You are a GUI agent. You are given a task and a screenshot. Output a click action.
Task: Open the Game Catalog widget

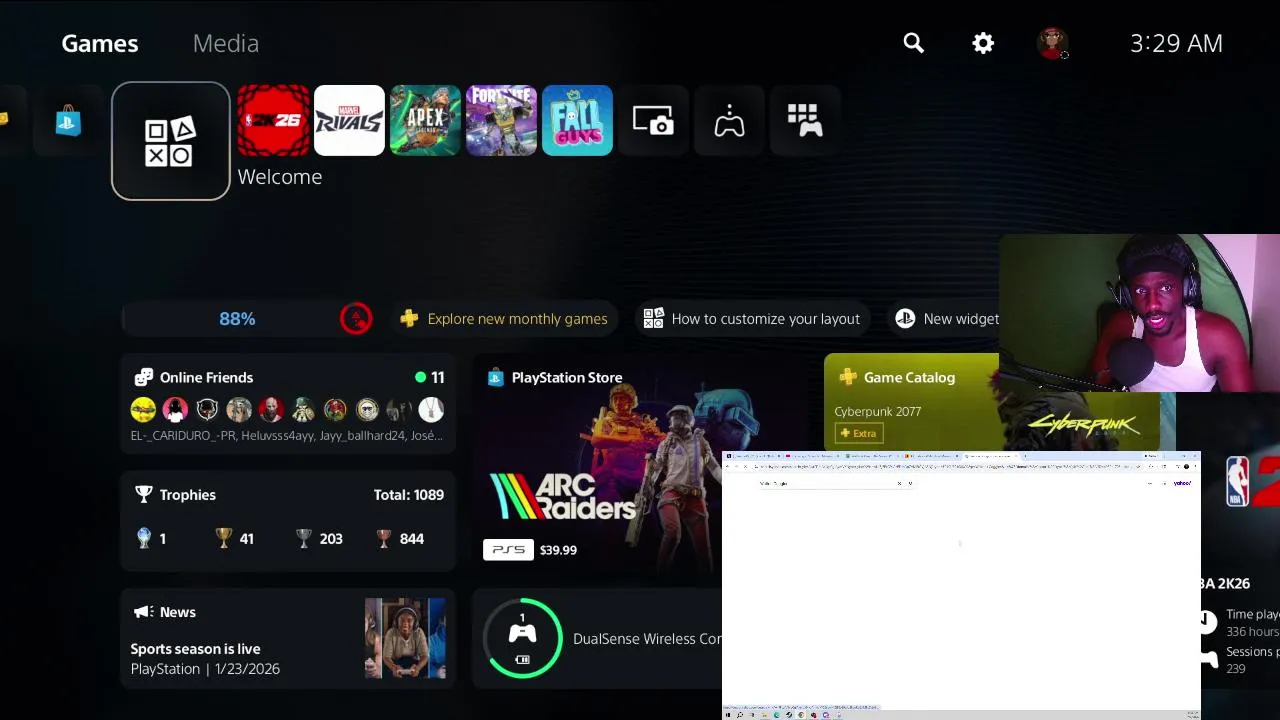click(911, 403)
